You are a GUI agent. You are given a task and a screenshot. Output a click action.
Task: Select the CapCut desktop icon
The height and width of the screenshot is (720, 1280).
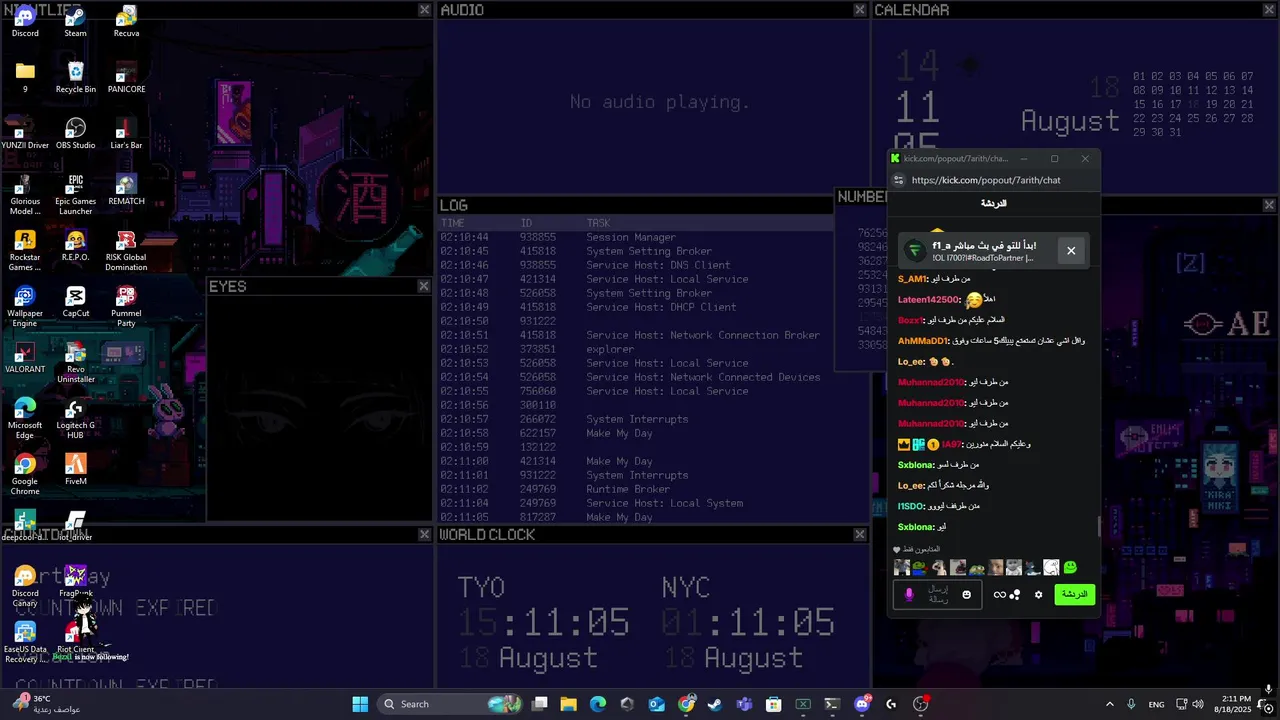[75, 301]
